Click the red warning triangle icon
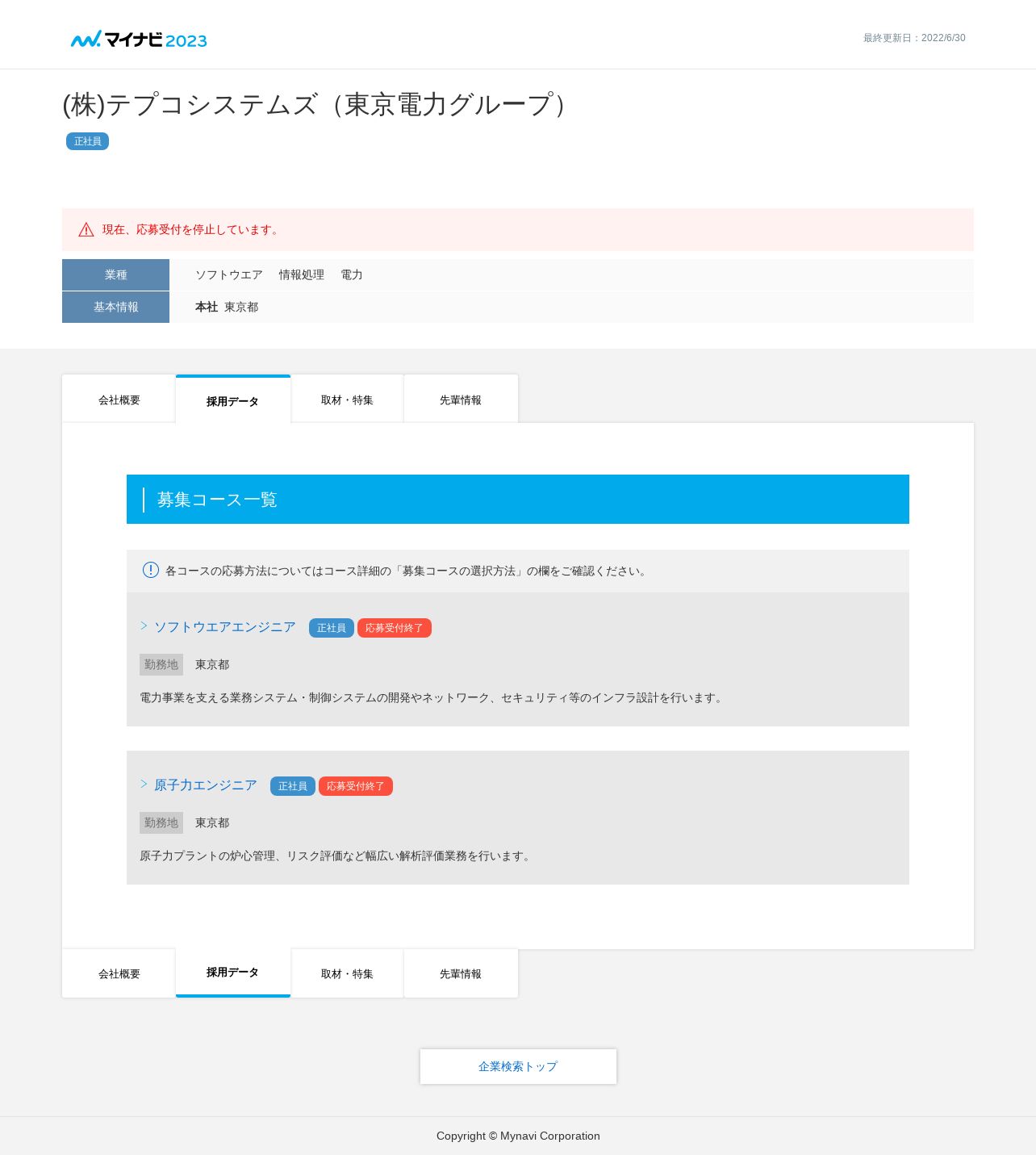 [x=86, y=230]
